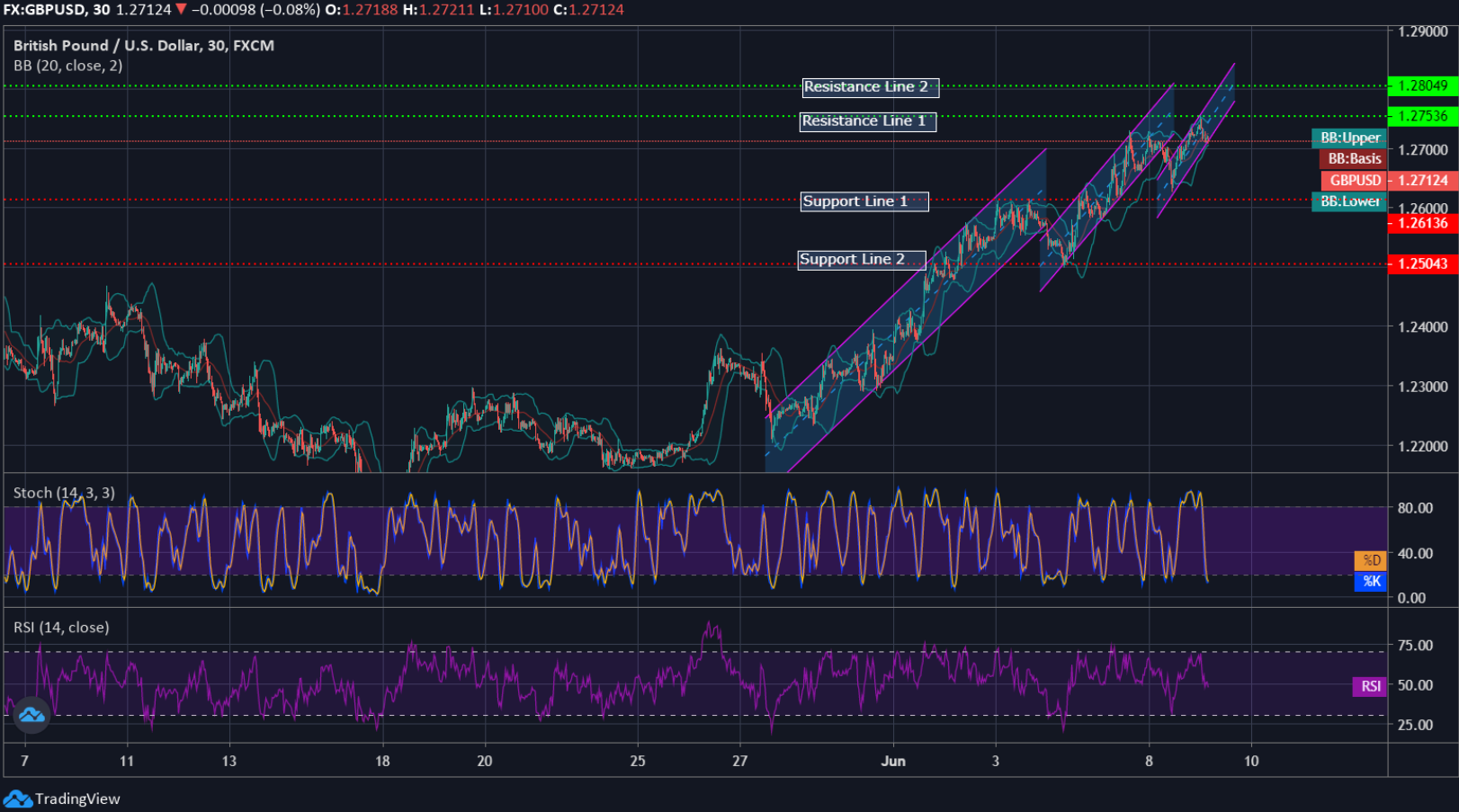Toggle the RSI (14, close) indicator legend
The width and height of the screenshot is (1459, 812).
[59, 626]
